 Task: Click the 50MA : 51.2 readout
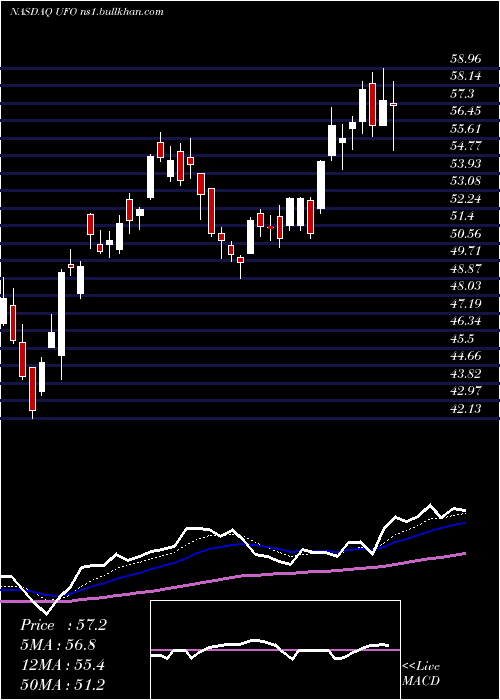(62, 685)
